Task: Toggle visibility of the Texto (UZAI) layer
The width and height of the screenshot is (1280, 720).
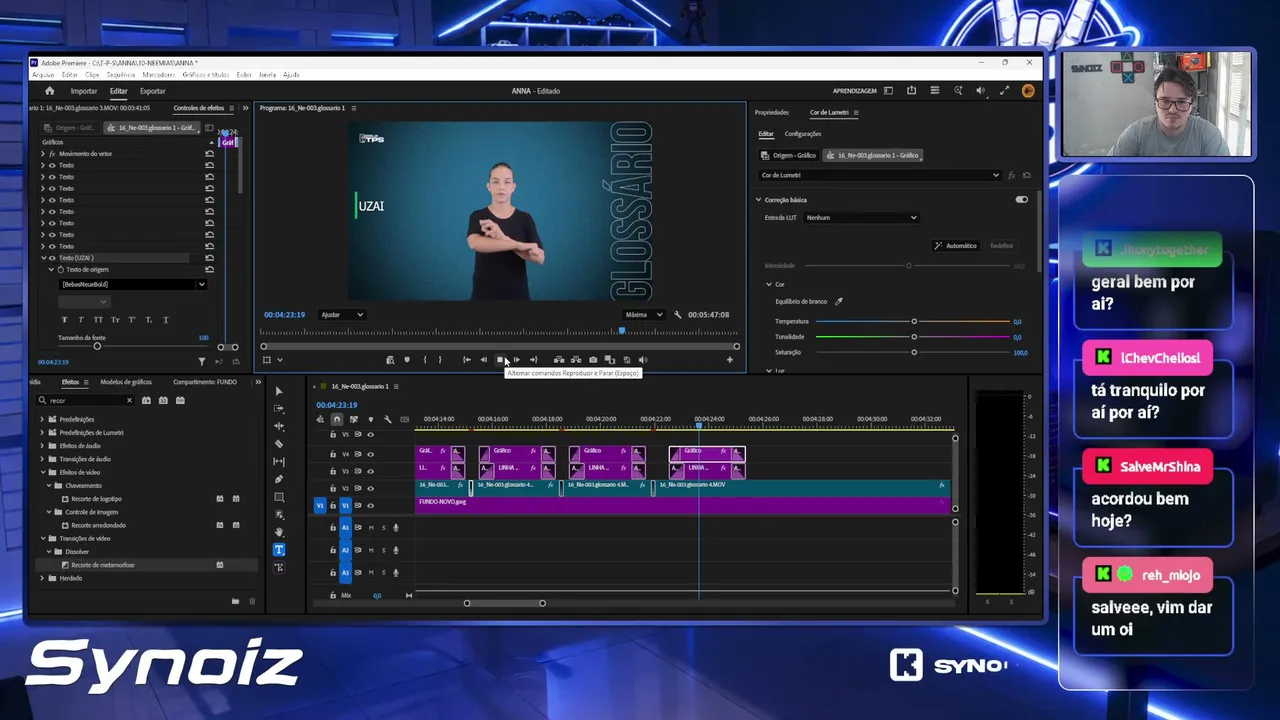Action: coord(52,258)
